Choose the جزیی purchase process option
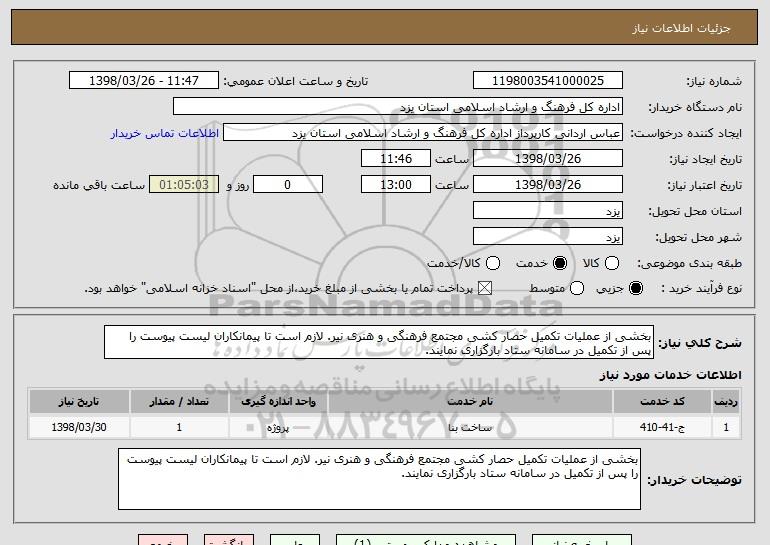 (636, 288)
